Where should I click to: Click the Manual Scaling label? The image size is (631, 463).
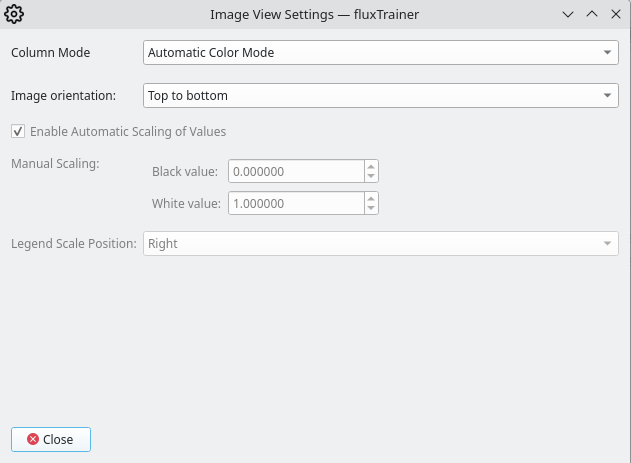(55, 164)
